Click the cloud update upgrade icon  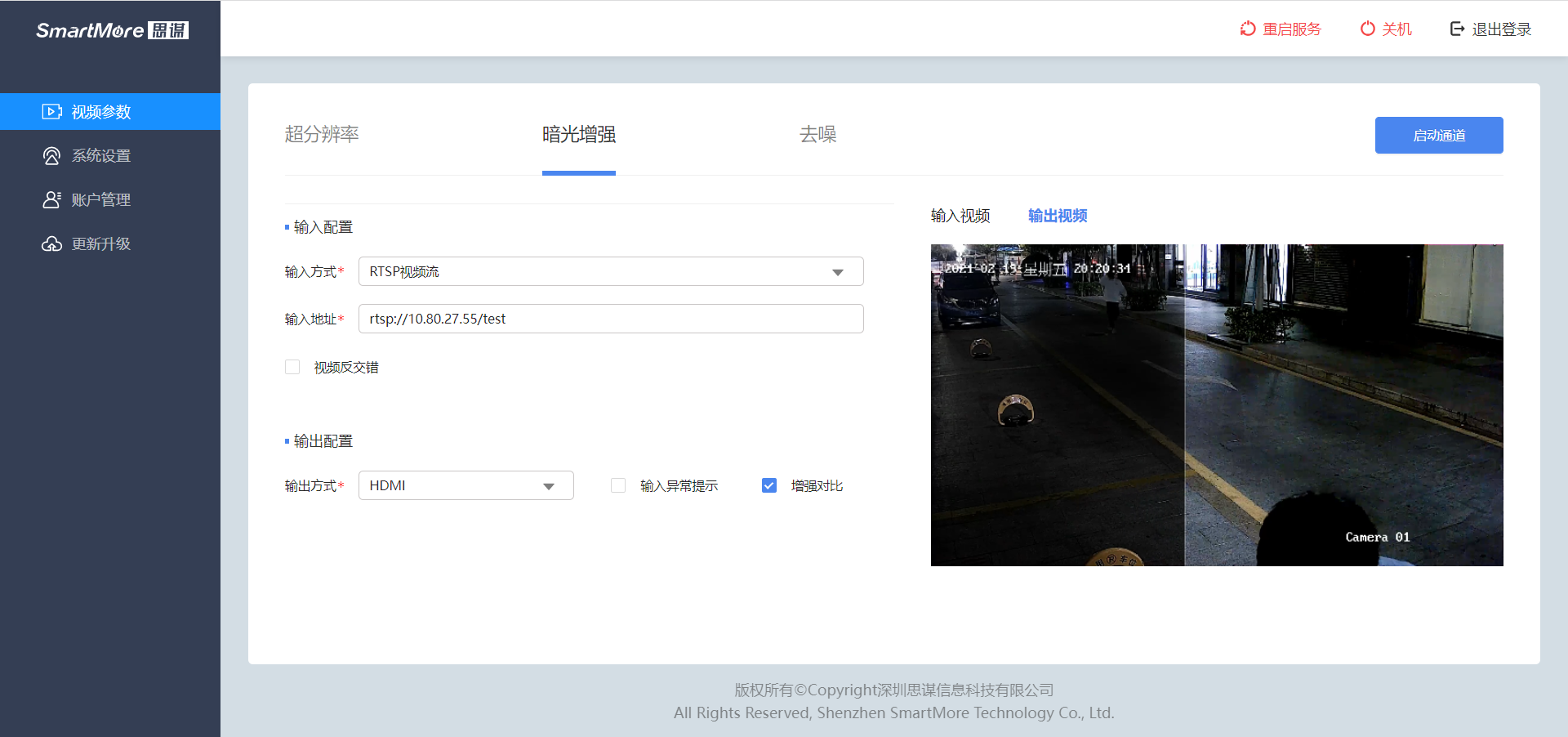(51, 244)
